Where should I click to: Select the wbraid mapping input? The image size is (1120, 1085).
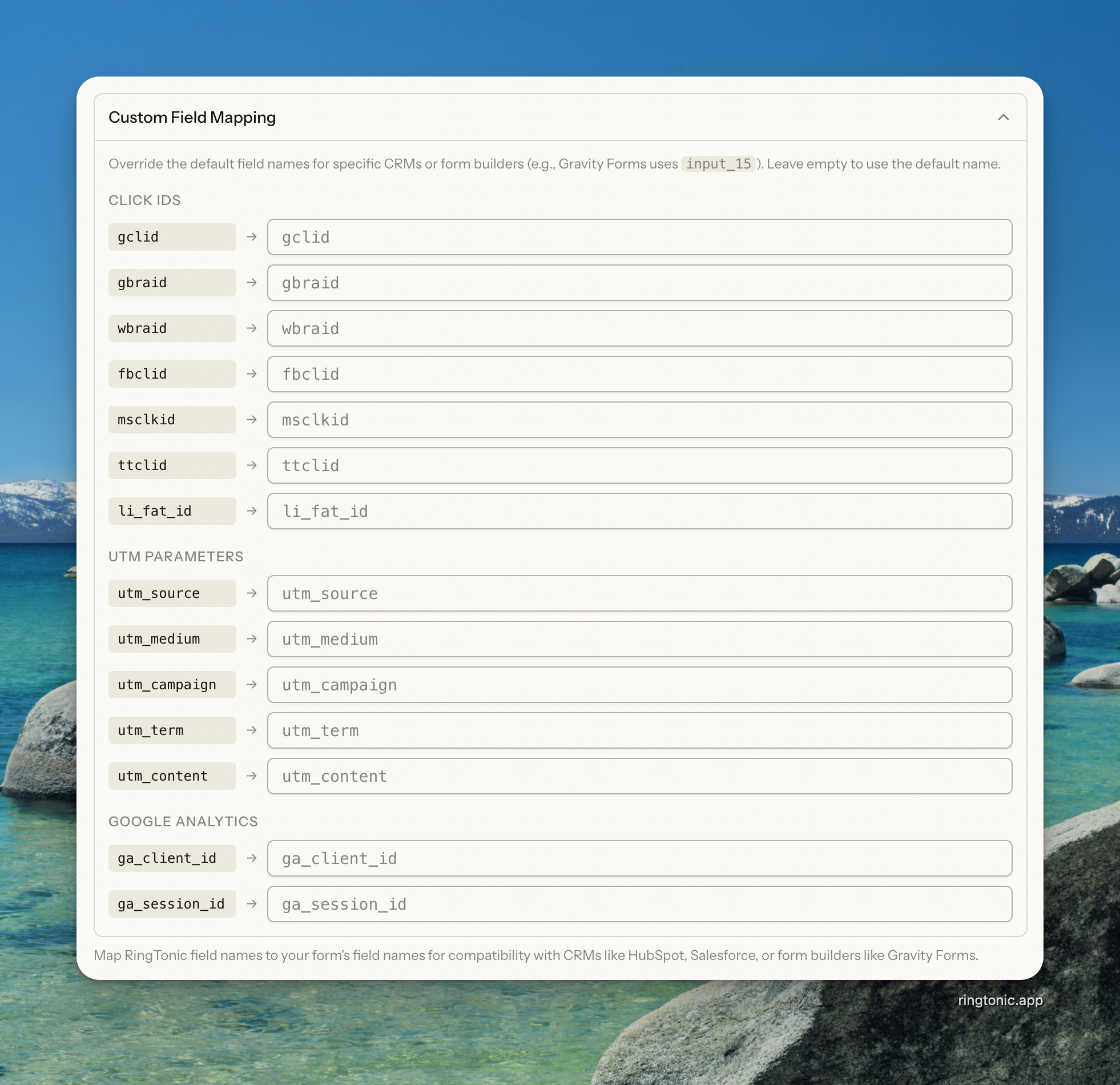(639, 329)
